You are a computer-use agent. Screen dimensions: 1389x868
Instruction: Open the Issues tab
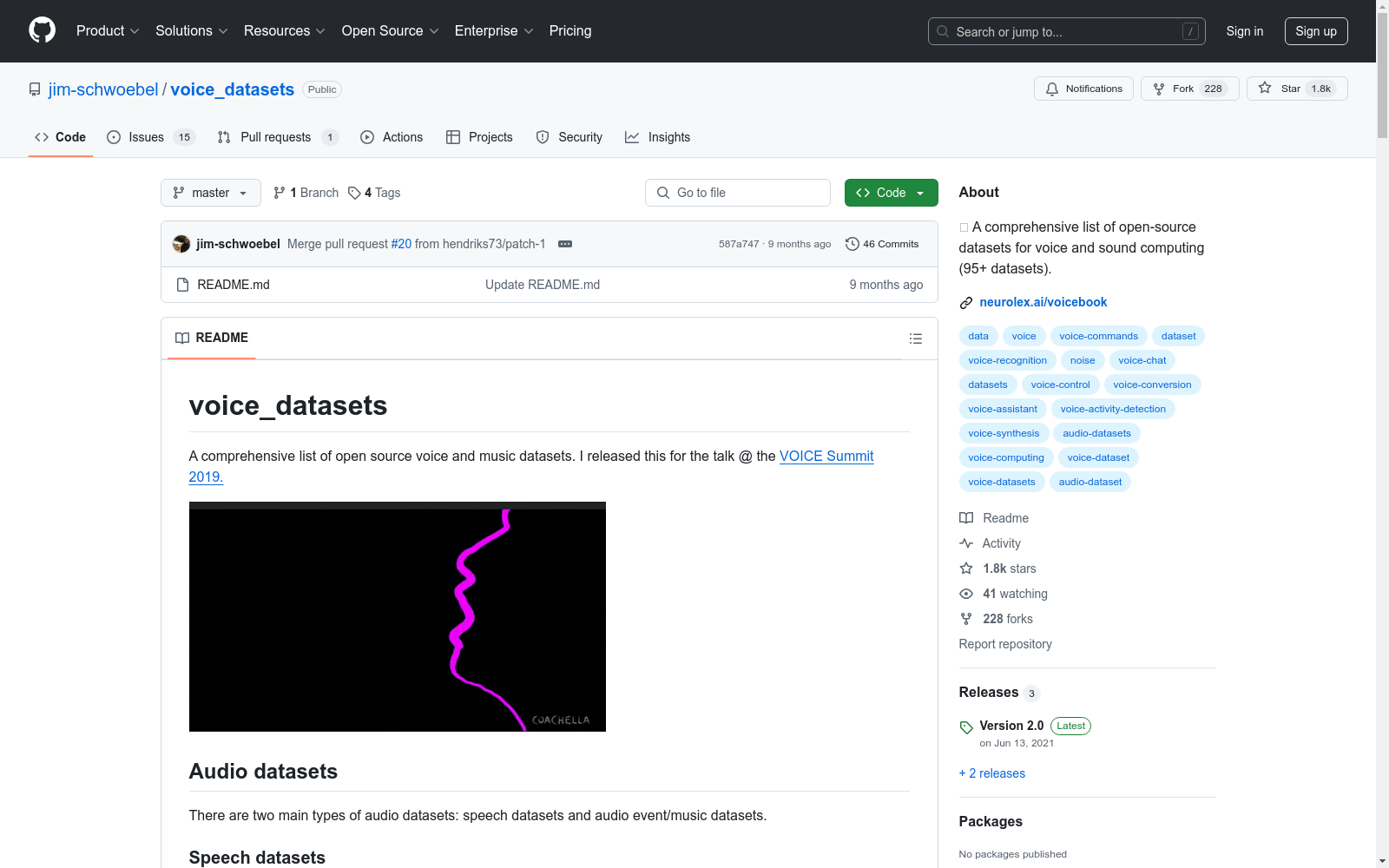click(x=151, y=137)
